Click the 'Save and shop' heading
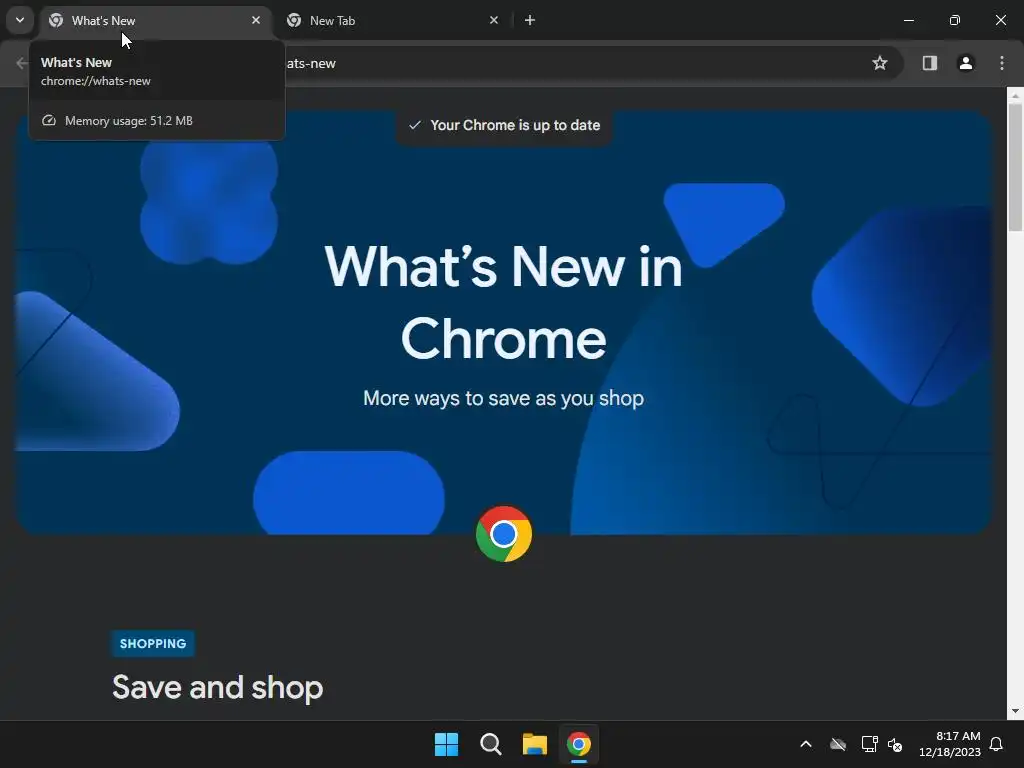Image resolution: width=1024 pixels, height=768 pixels. [x=217, y=688]
